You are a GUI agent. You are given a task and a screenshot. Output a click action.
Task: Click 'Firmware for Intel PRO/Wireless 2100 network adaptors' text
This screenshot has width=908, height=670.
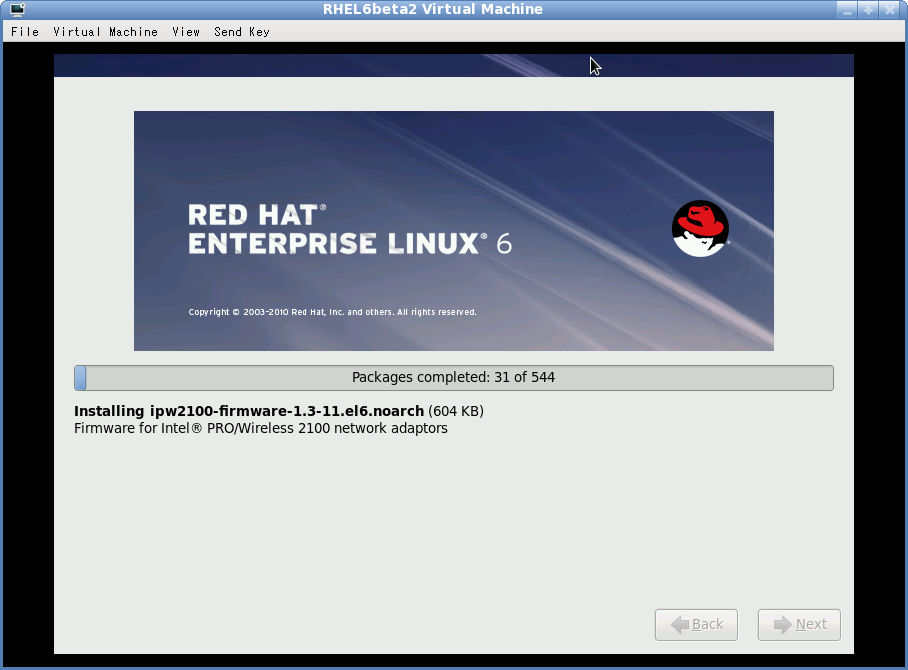261,429
